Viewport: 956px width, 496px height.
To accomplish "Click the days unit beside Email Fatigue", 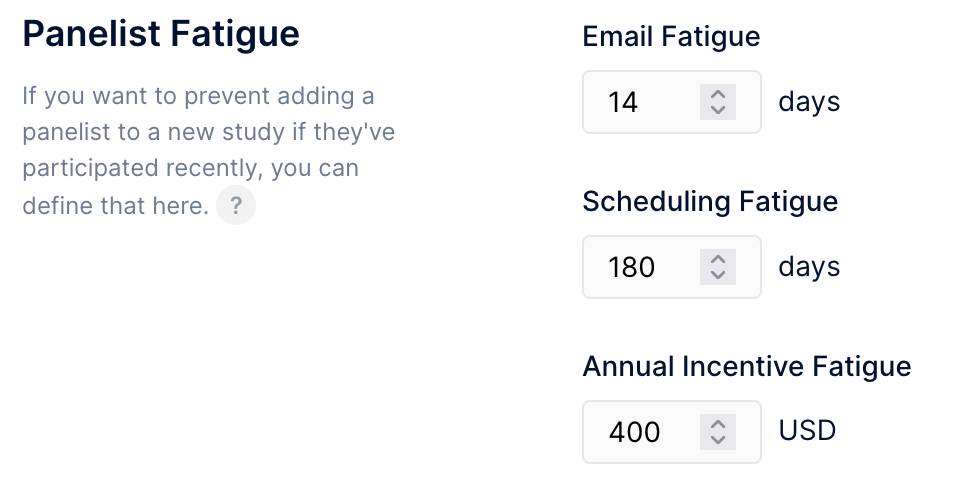I will pyautogui.click(x=809, y=101).
